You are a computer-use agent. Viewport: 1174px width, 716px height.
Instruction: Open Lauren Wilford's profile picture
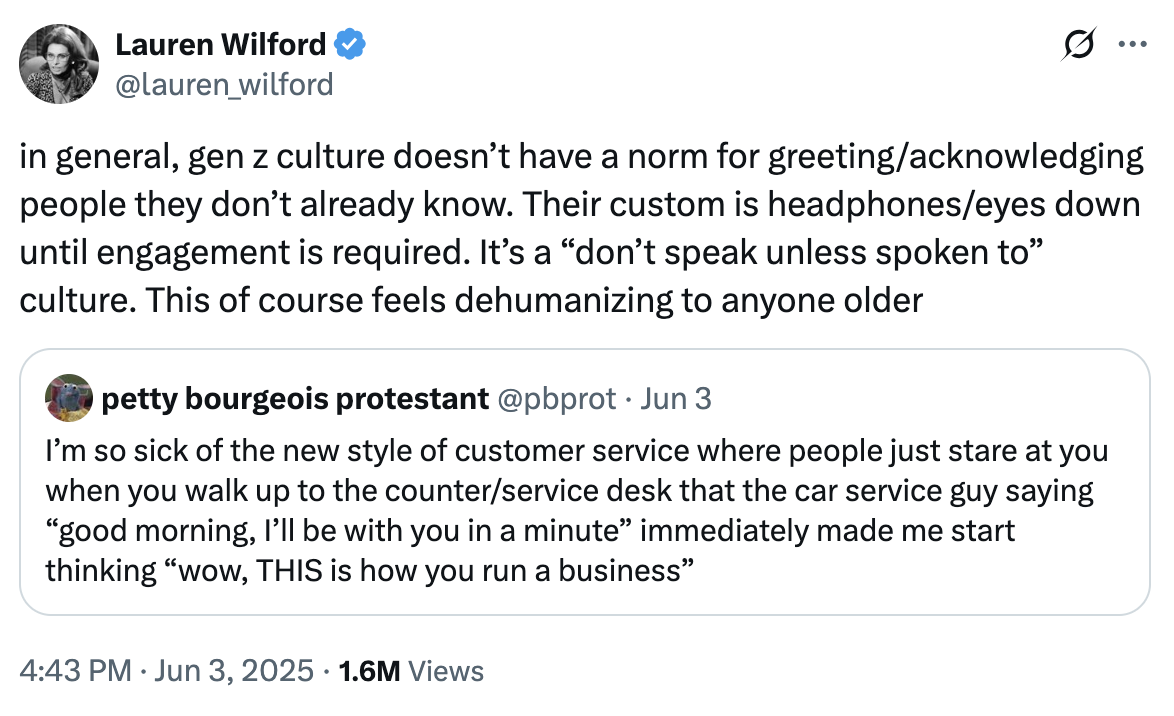58,64
